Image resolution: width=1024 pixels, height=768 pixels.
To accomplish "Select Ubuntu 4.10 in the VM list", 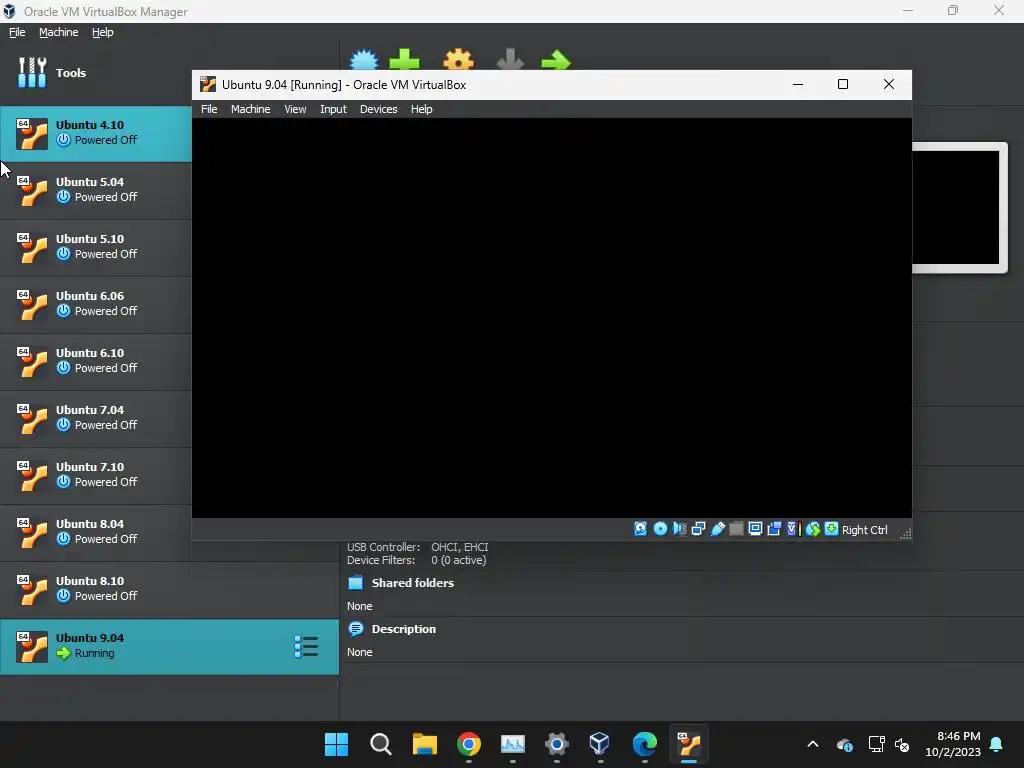I will click(95, 133).
